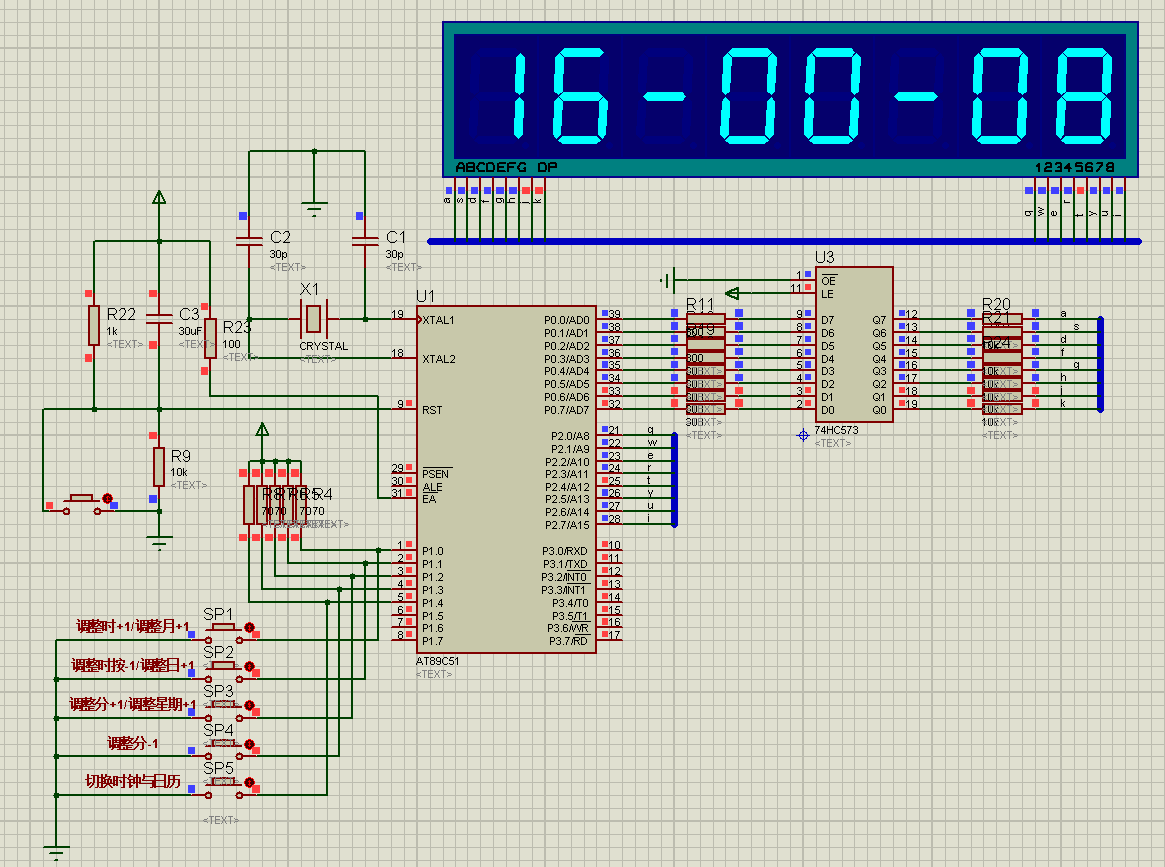Click the Q7 output pin label on U3
Viewport: 1165px width, 867px height.
879,320
